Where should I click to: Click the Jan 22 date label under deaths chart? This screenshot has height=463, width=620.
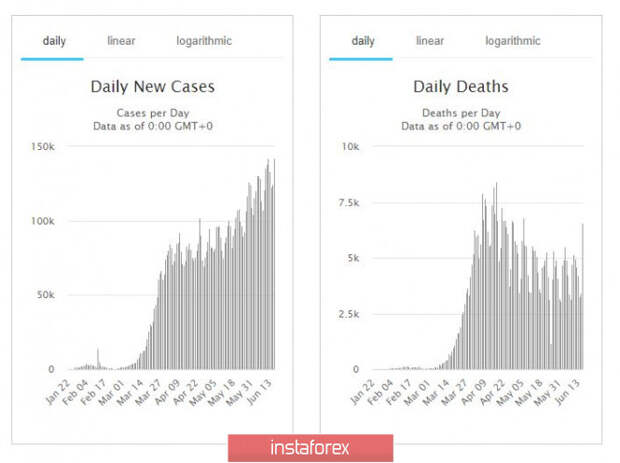click(362, 392)
